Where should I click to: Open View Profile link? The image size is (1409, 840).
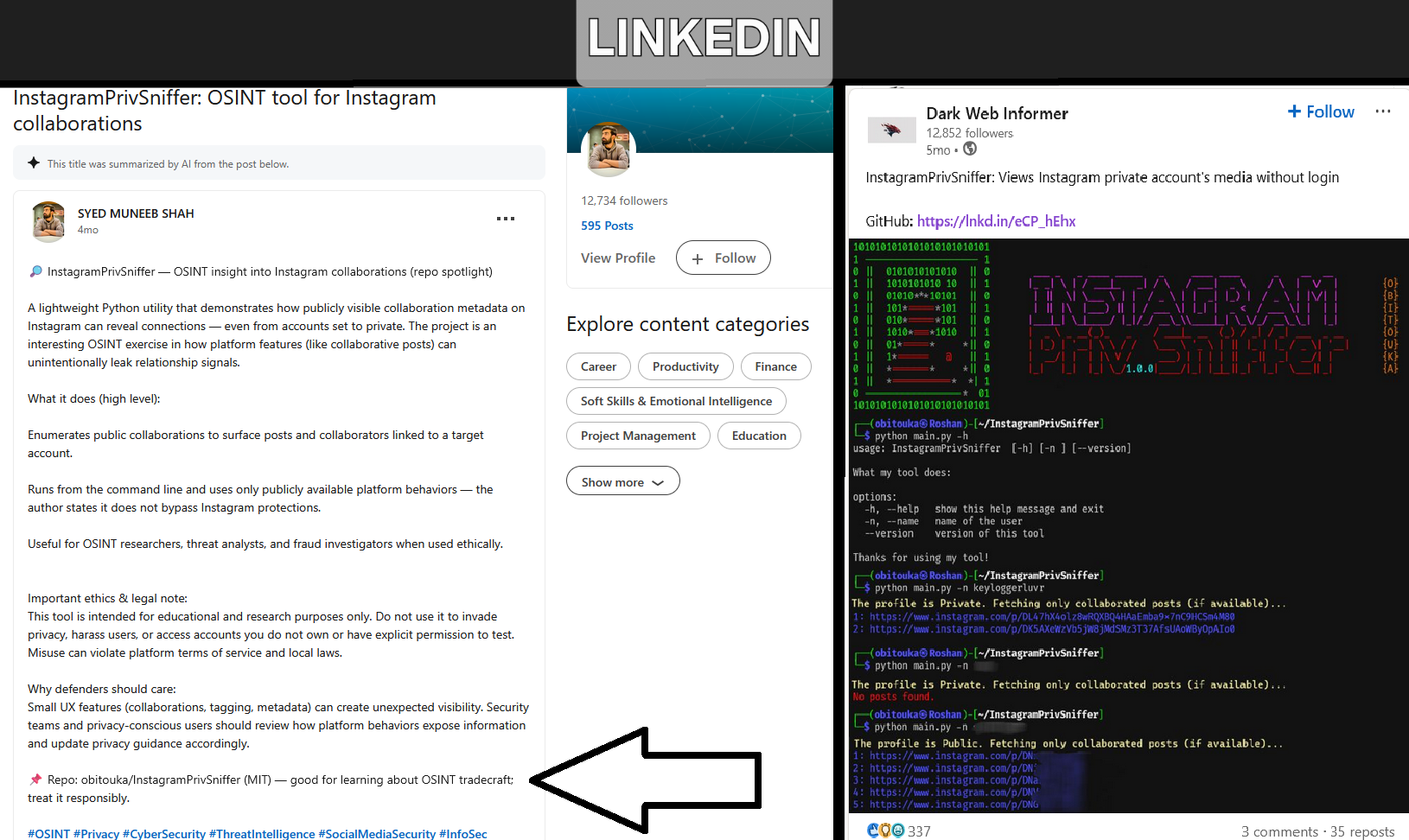(x=618, y=258)
